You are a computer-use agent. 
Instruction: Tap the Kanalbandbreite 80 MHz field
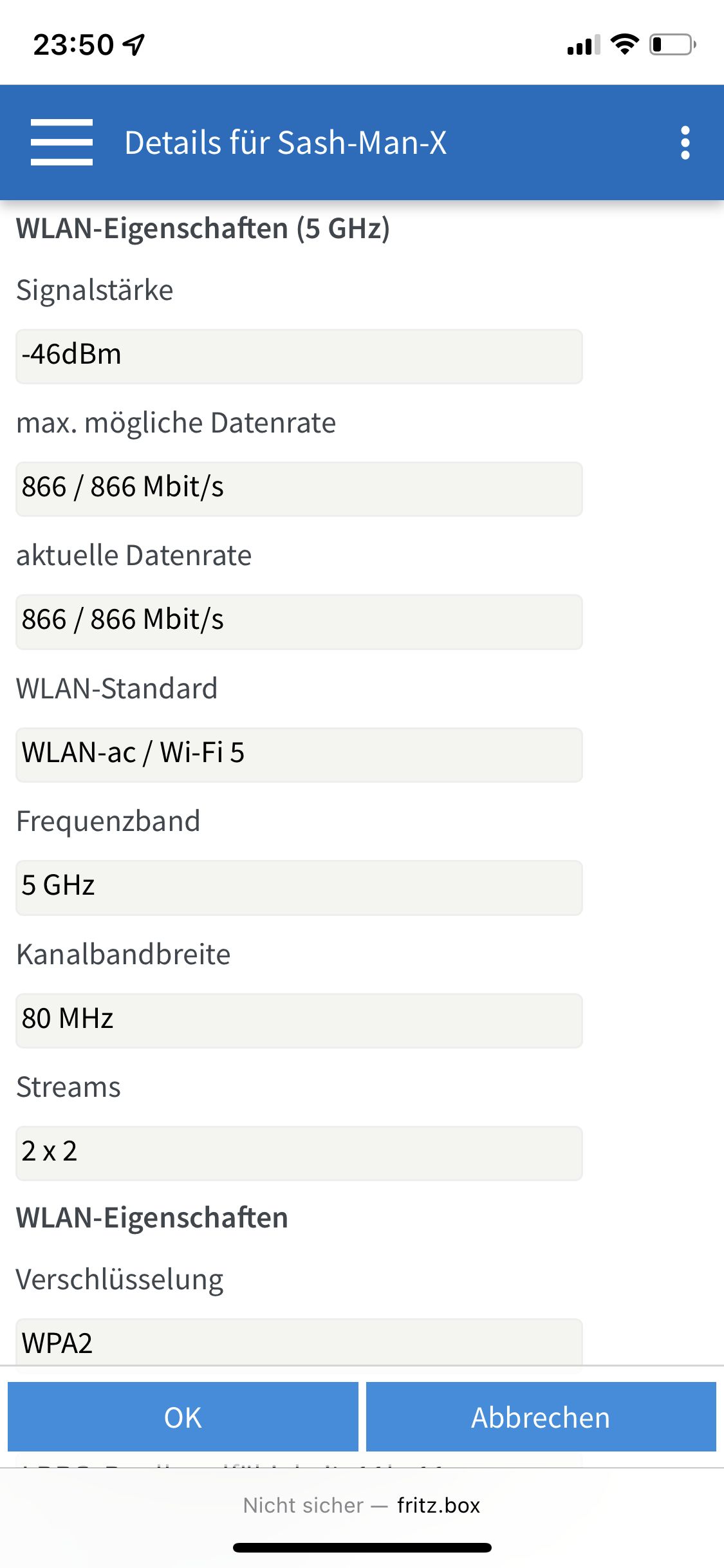(x=299, y=1021)
